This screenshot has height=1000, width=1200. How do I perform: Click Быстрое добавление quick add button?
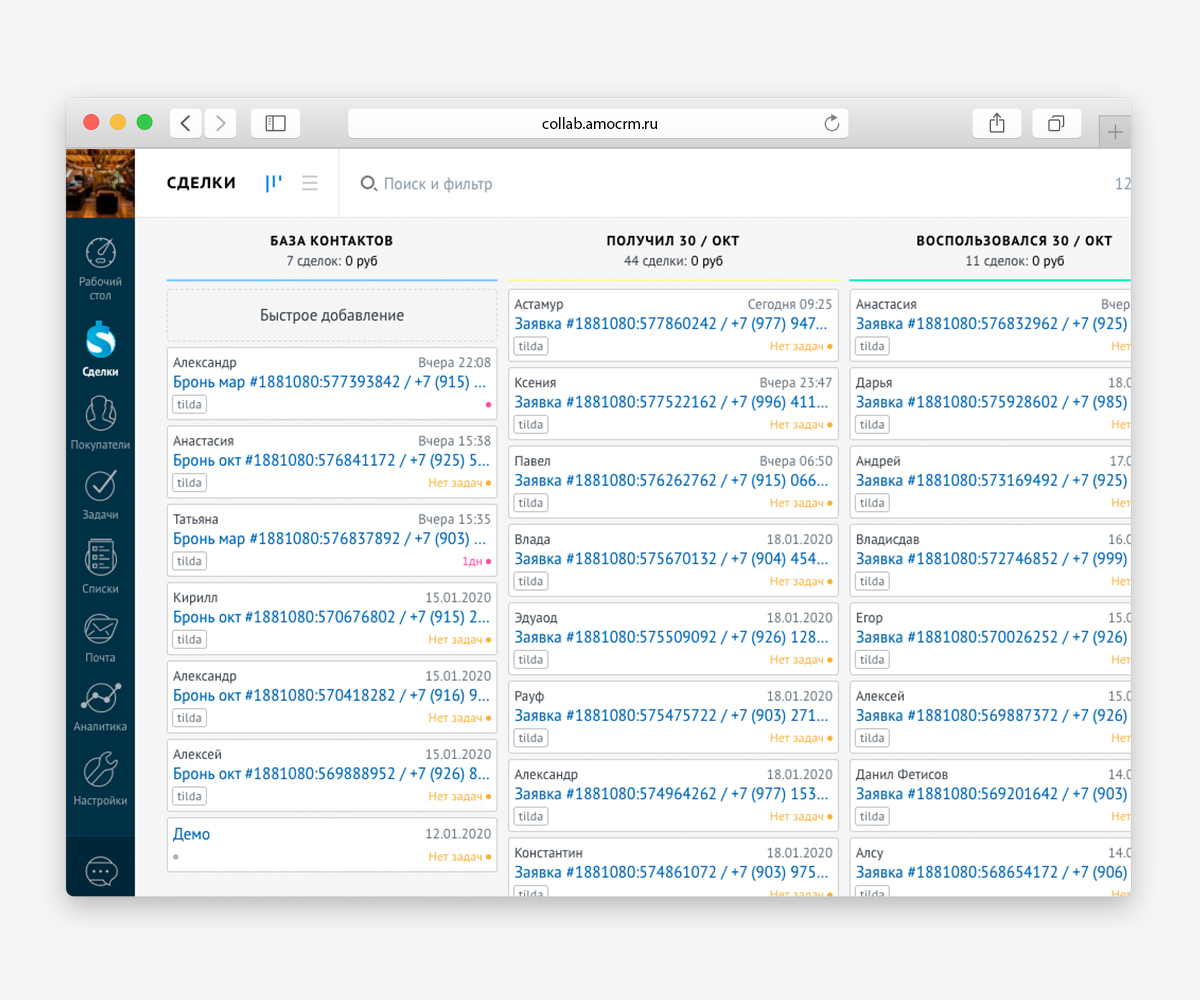point(332,315)
